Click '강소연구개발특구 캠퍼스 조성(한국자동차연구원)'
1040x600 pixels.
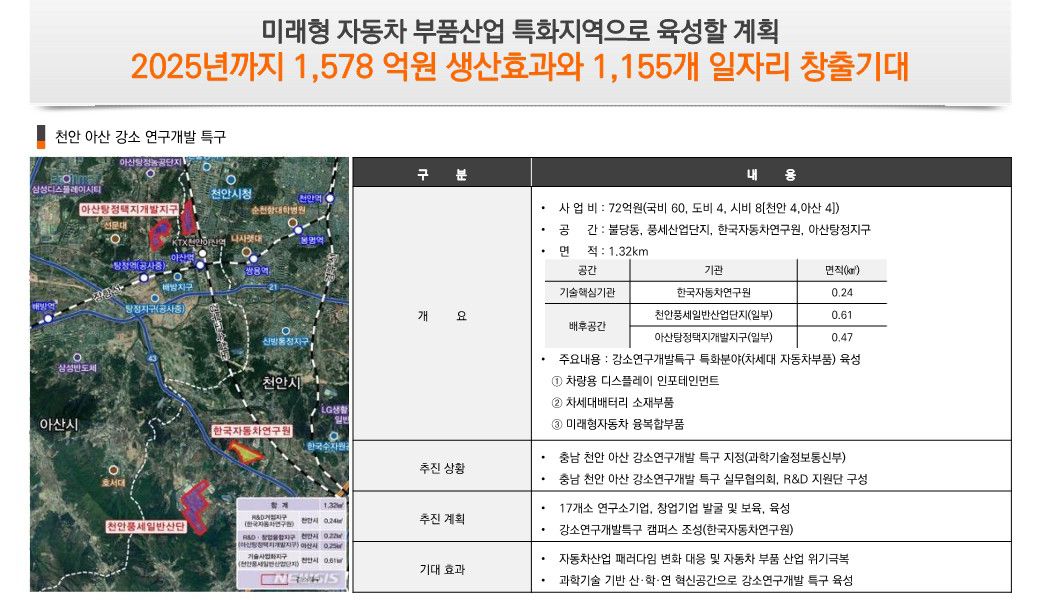click(x=676, y=529)
